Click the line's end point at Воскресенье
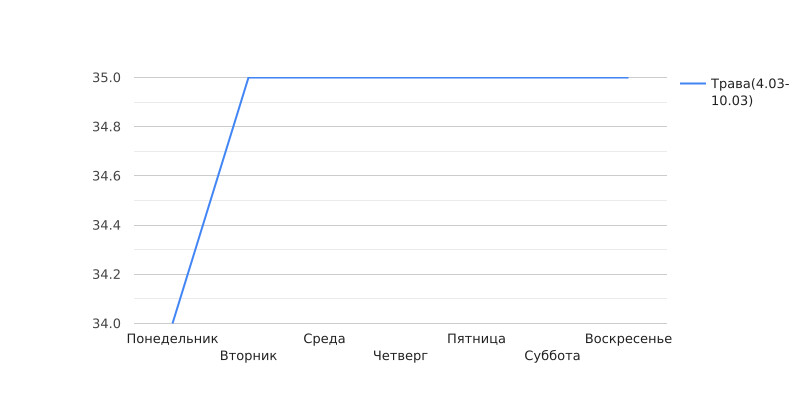This screenshot has width=800, height=400. 629,78
